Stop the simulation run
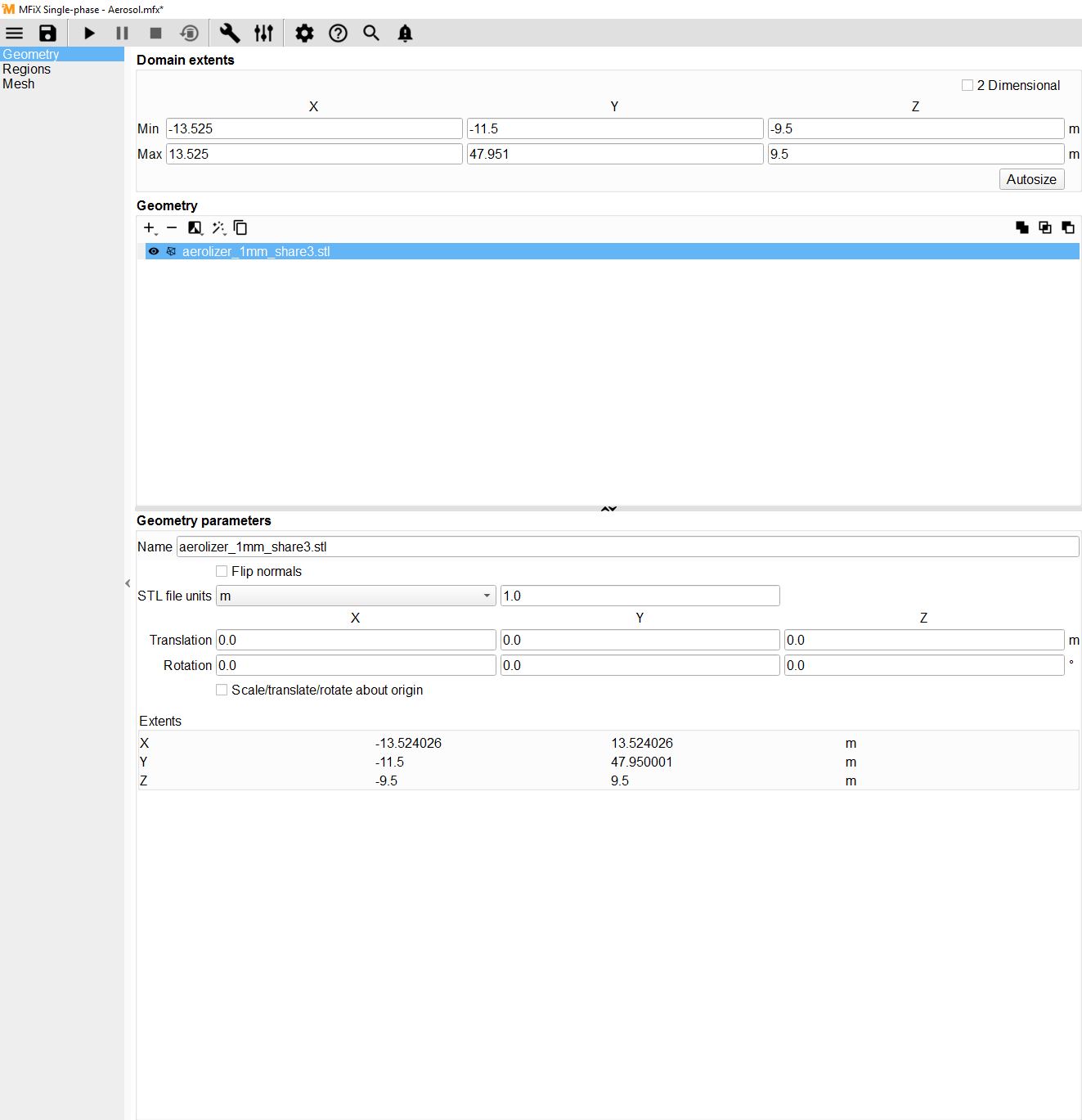Viewport: 1082px width, 1120px height. tap(155, 34)
